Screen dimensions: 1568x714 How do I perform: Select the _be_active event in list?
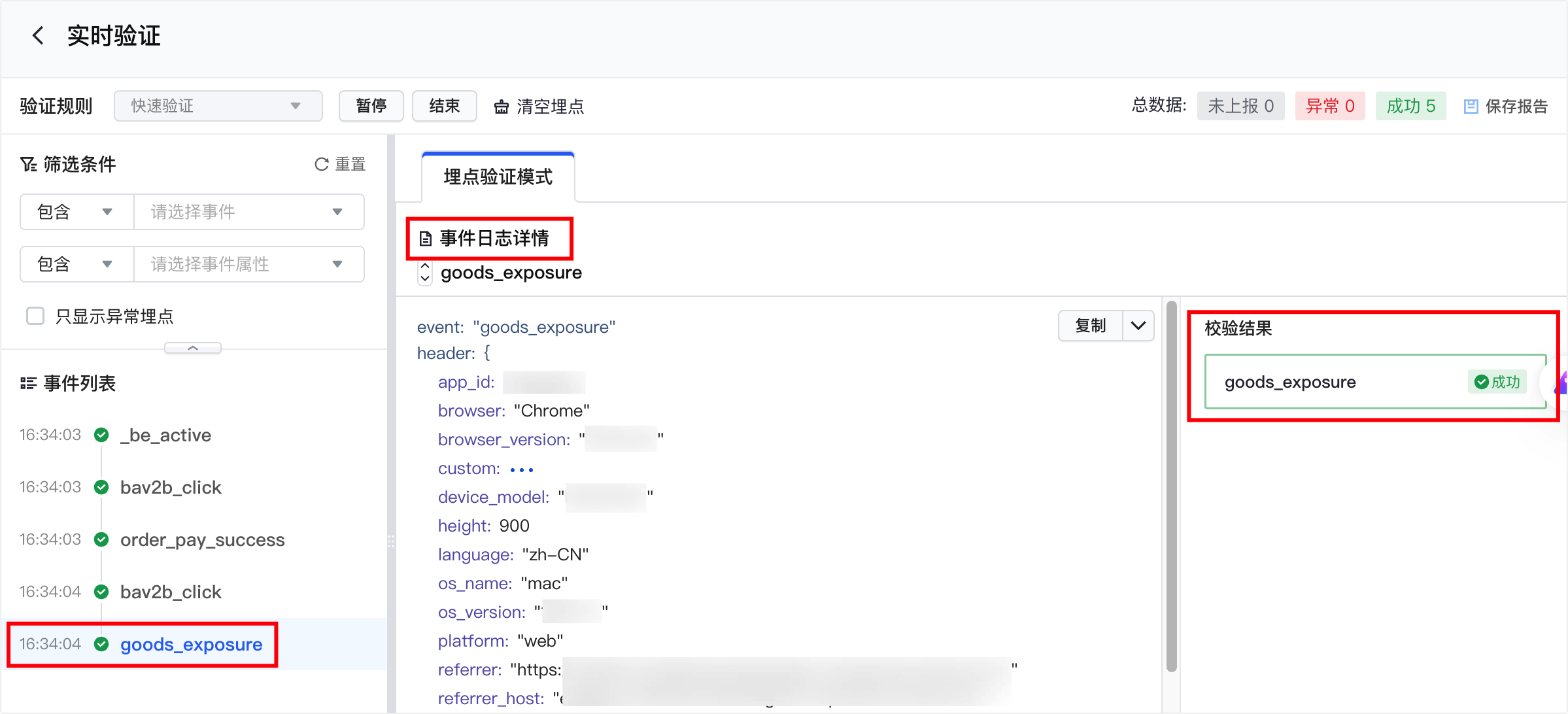[x=165, y=435]
